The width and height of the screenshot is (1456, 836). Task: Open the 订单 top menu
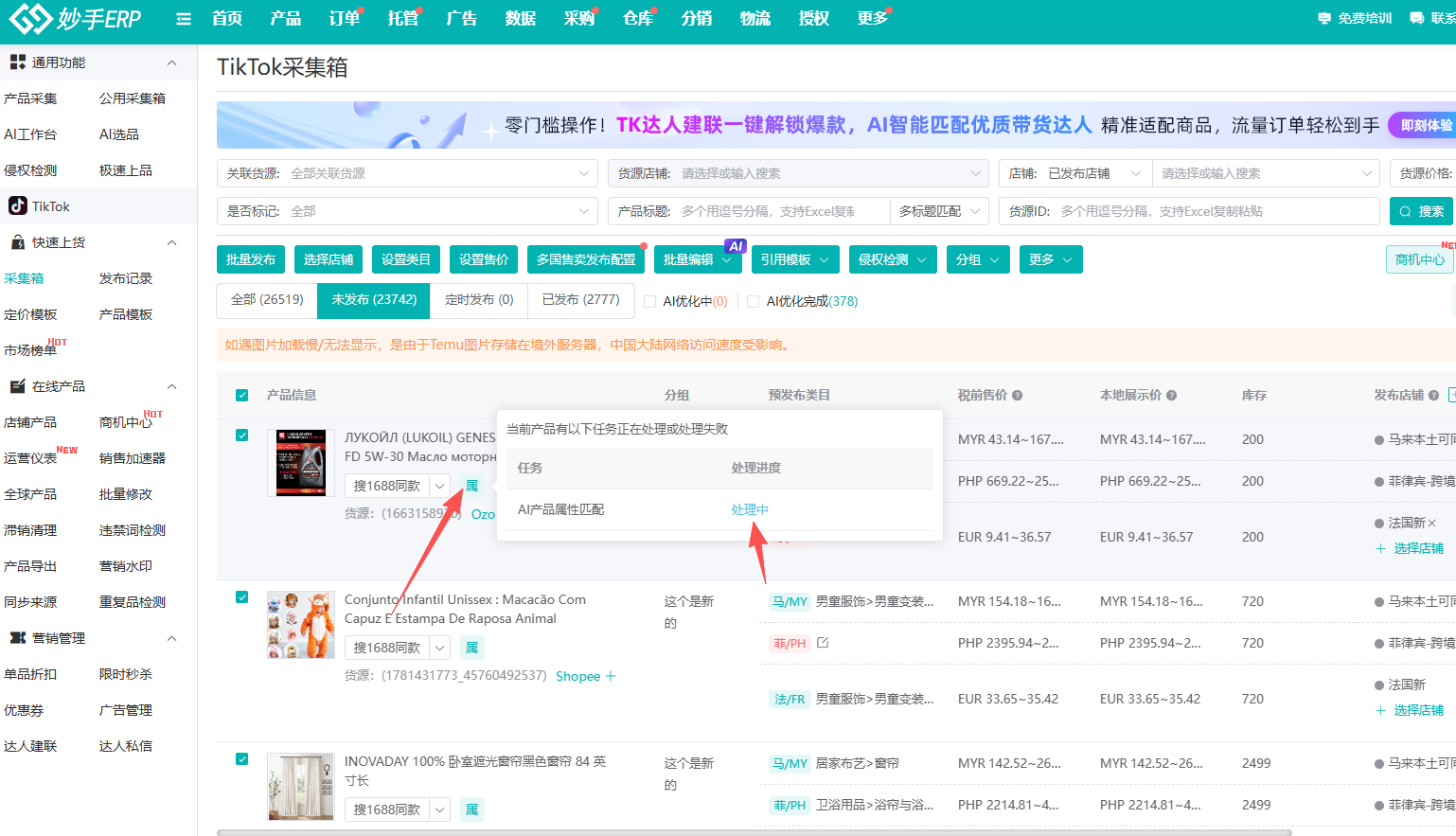(345, 19)
